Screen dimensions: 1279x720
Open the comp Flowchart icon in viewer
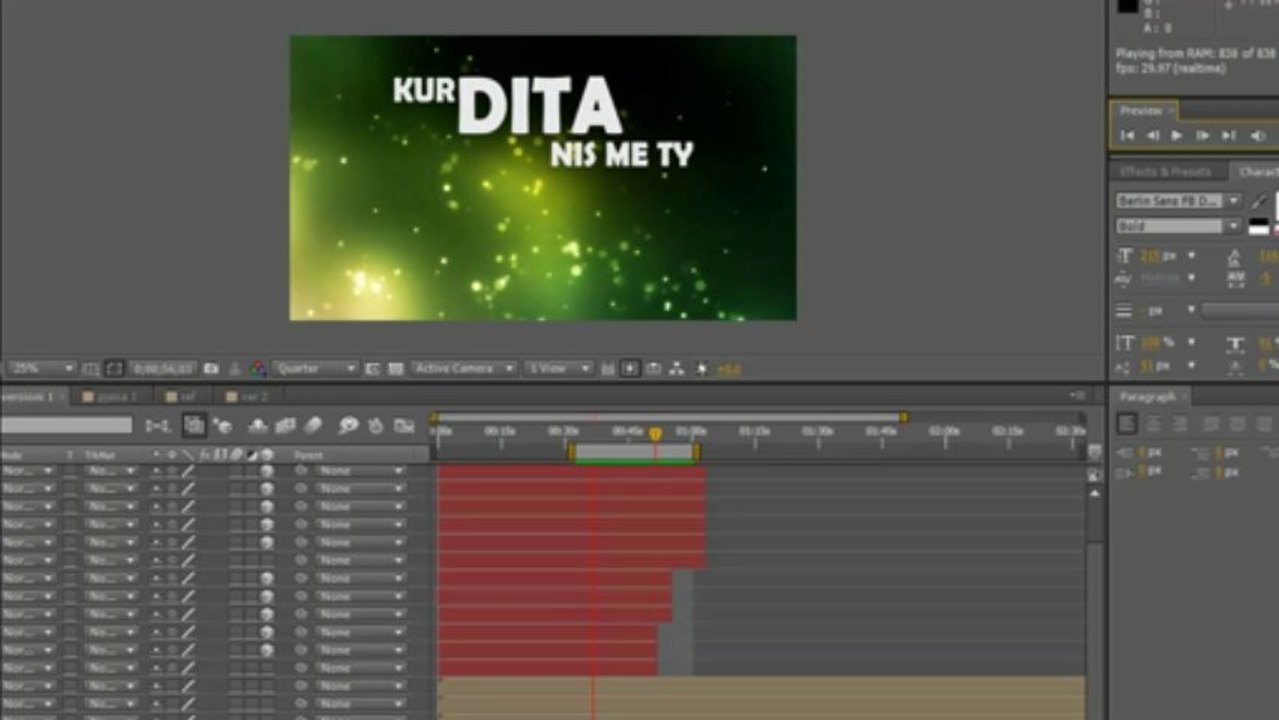(677, 369)
